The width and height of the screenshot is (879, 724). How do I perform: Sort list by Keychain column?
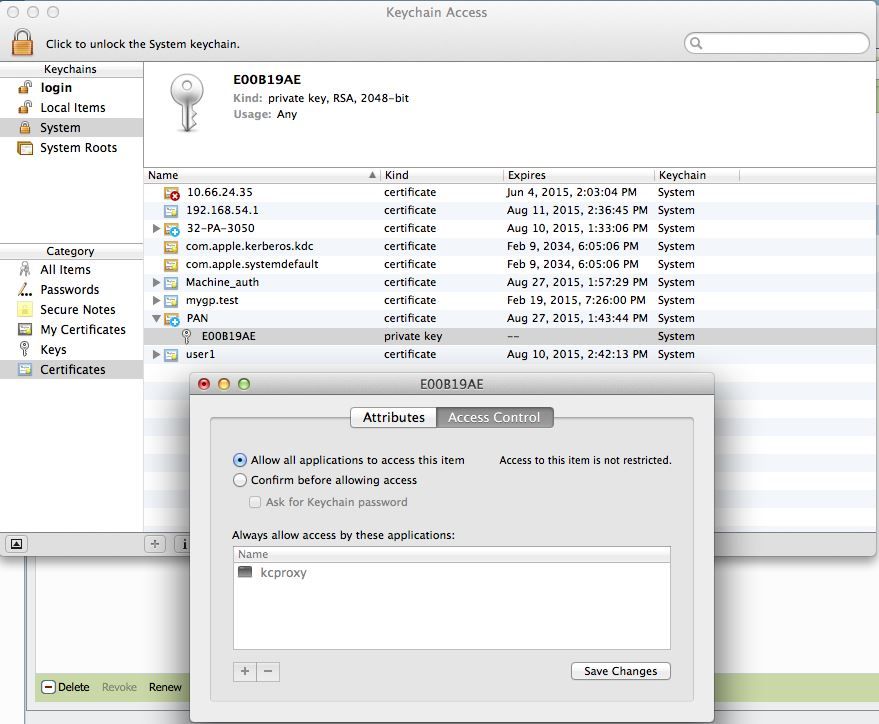pos(697,175)
